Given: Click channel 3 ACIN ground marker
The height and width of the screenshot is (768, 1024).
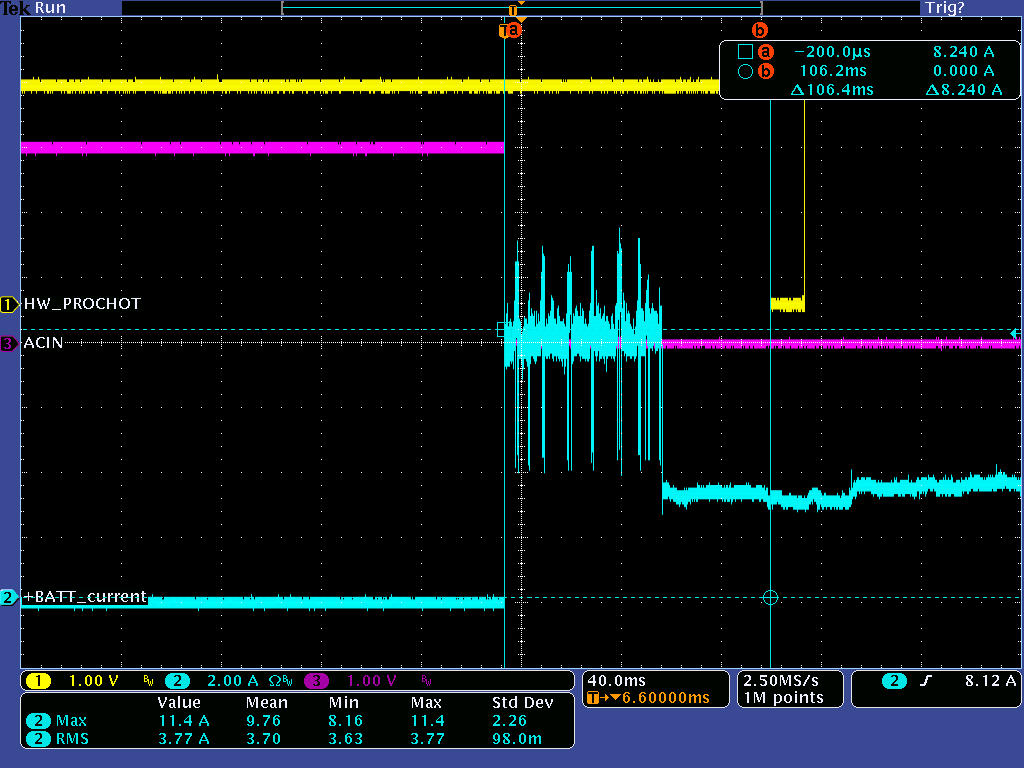Looking at the screenshot, I should pyautogui.click(x=8, y=344).
